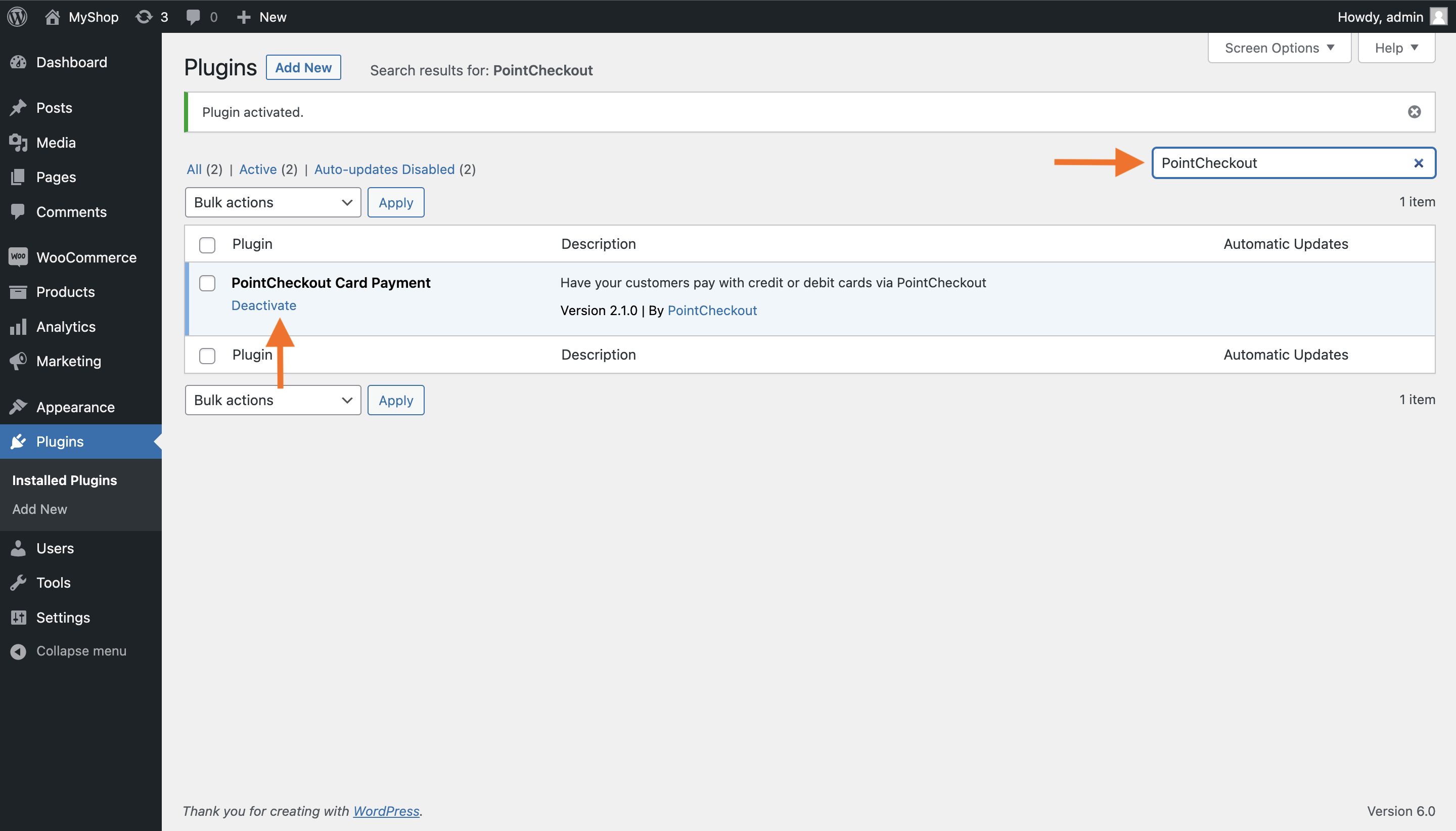This screenshot has height=831, width=1456.
Task: Click the updates icon showing 3
Action: (x=144, y=17)
